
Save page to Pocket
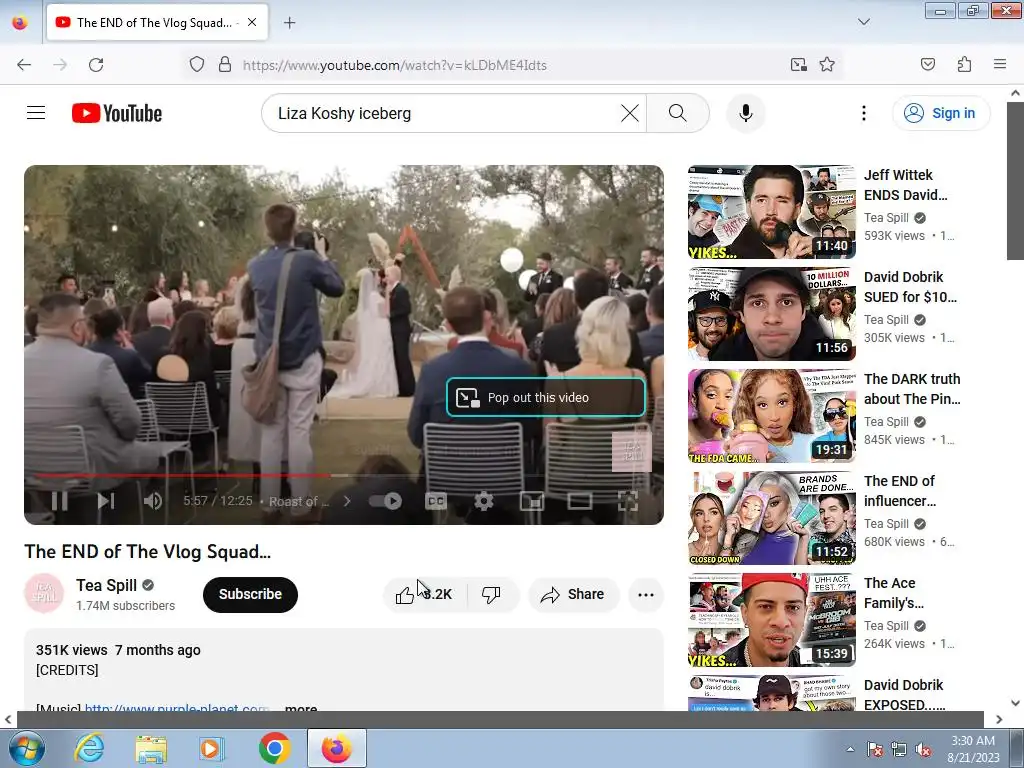928,64
